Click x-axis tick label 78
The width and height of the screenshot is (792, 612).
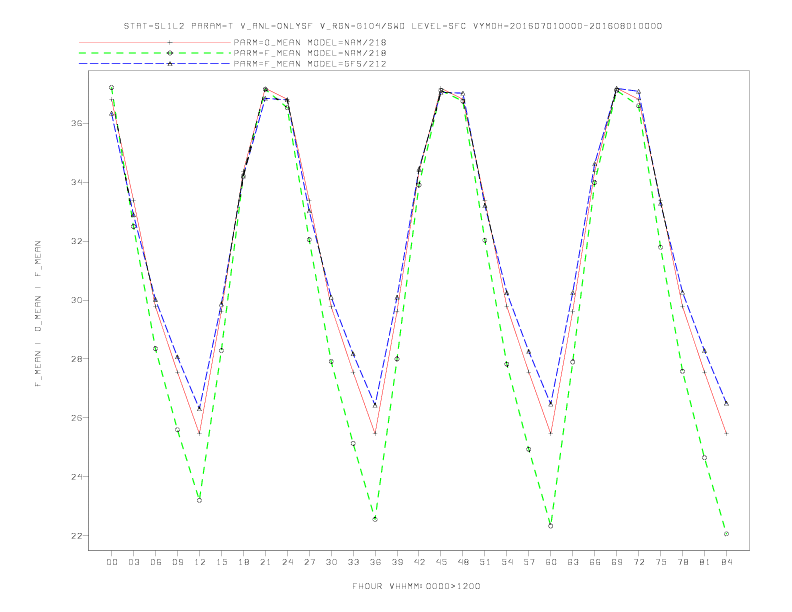click(682, 562)
